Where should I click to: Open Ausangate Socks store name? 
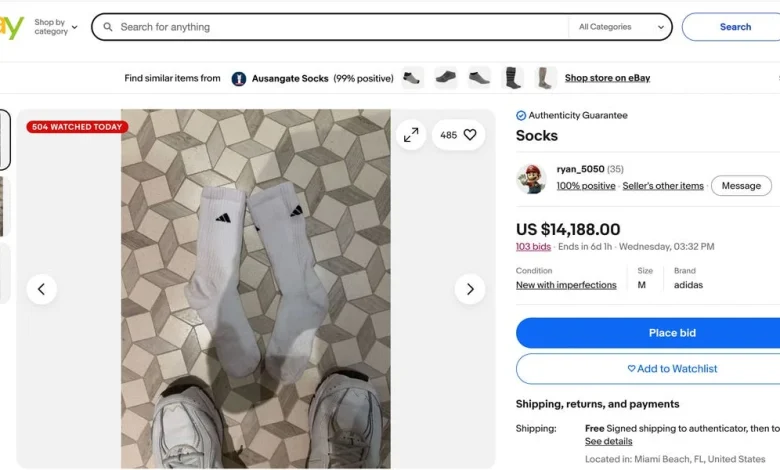[x=290, y=79]
